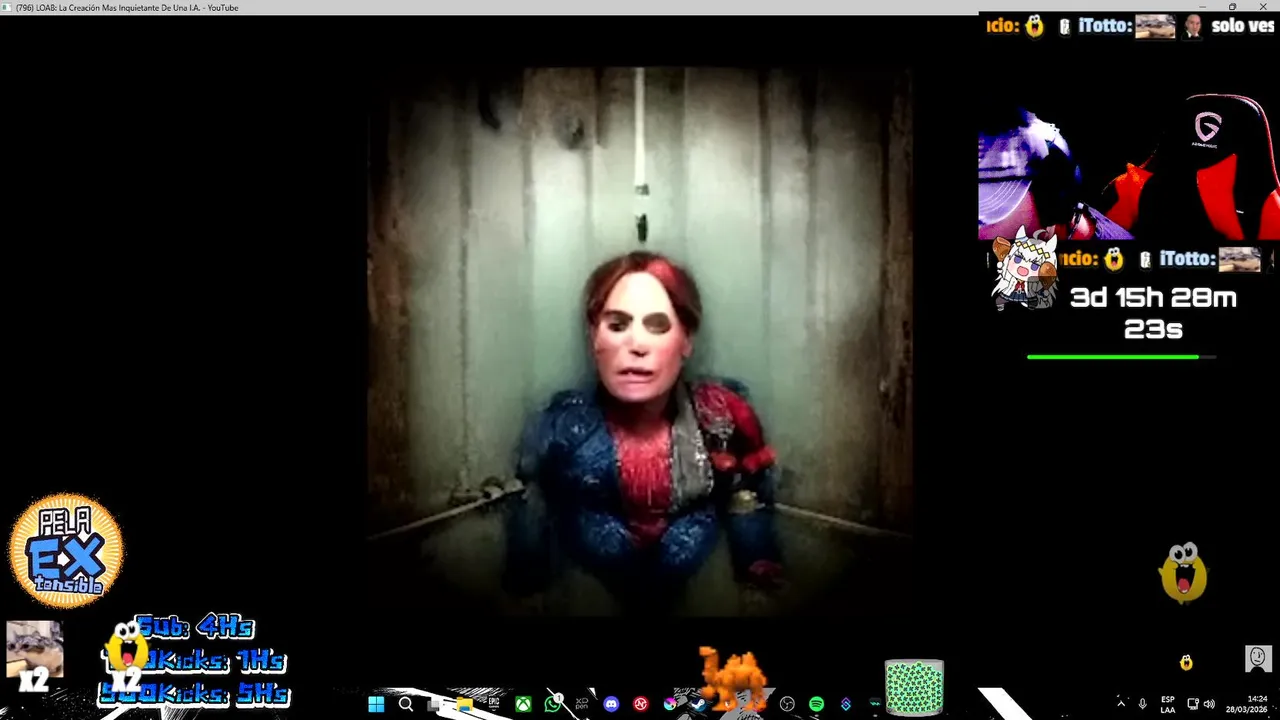
Task: Open the Windows Start menu
Action: tap(376, 704)
